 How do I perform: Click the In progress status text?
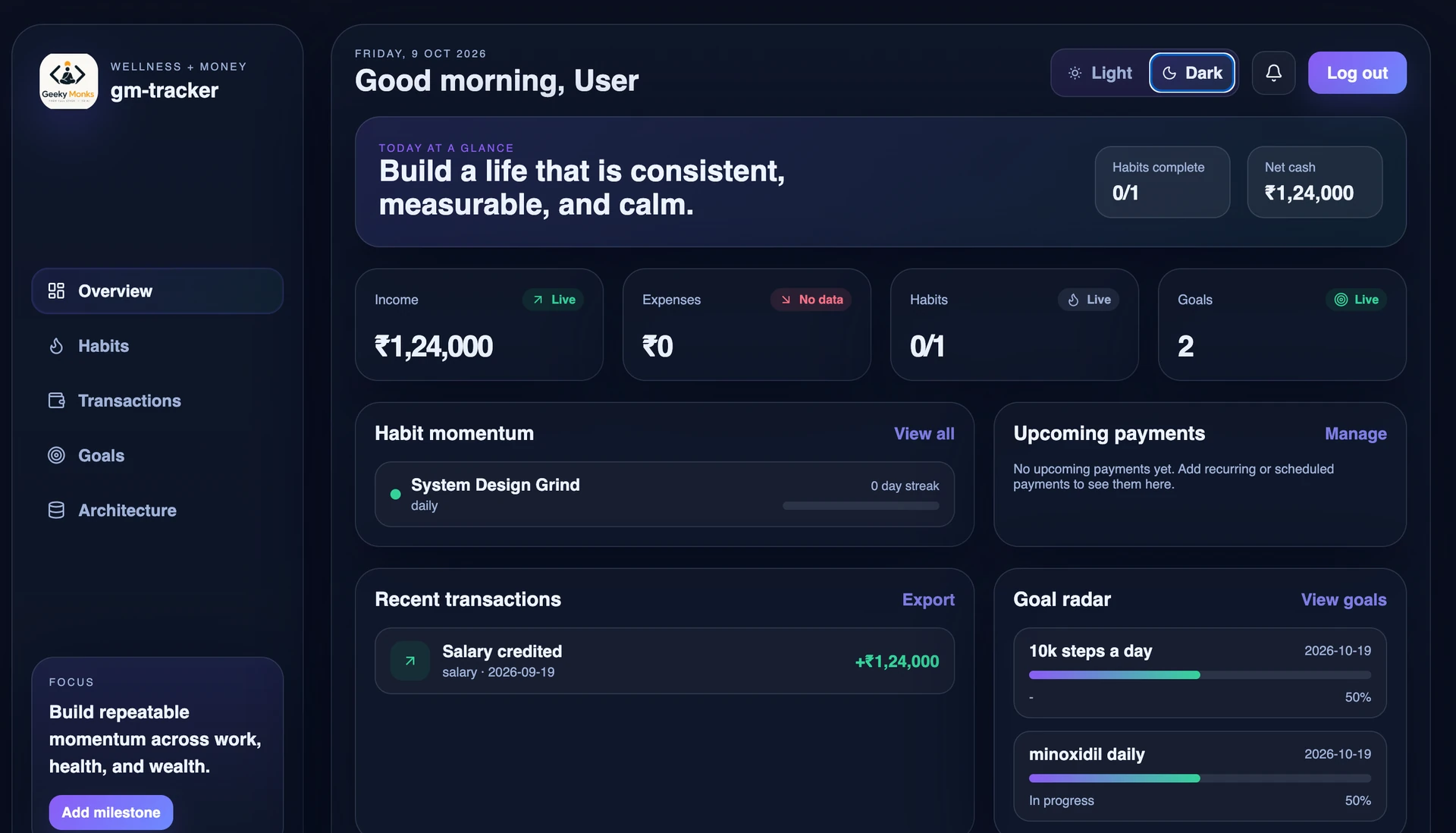(1062, 800)
